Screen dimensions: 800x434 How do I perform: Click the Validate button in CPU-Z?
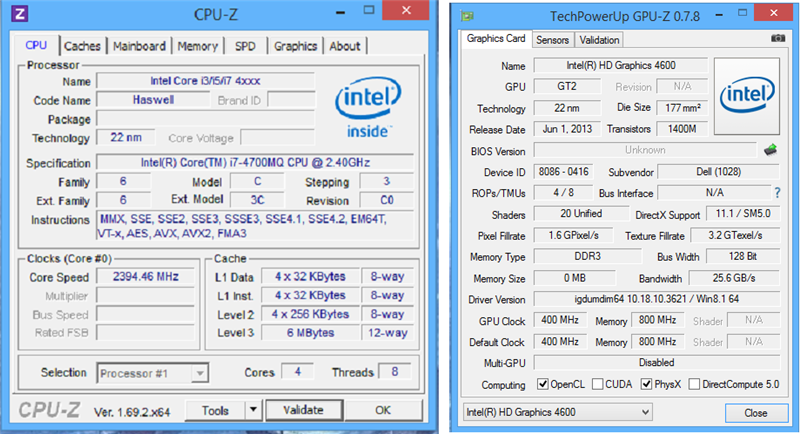click(x=304, y=410)
